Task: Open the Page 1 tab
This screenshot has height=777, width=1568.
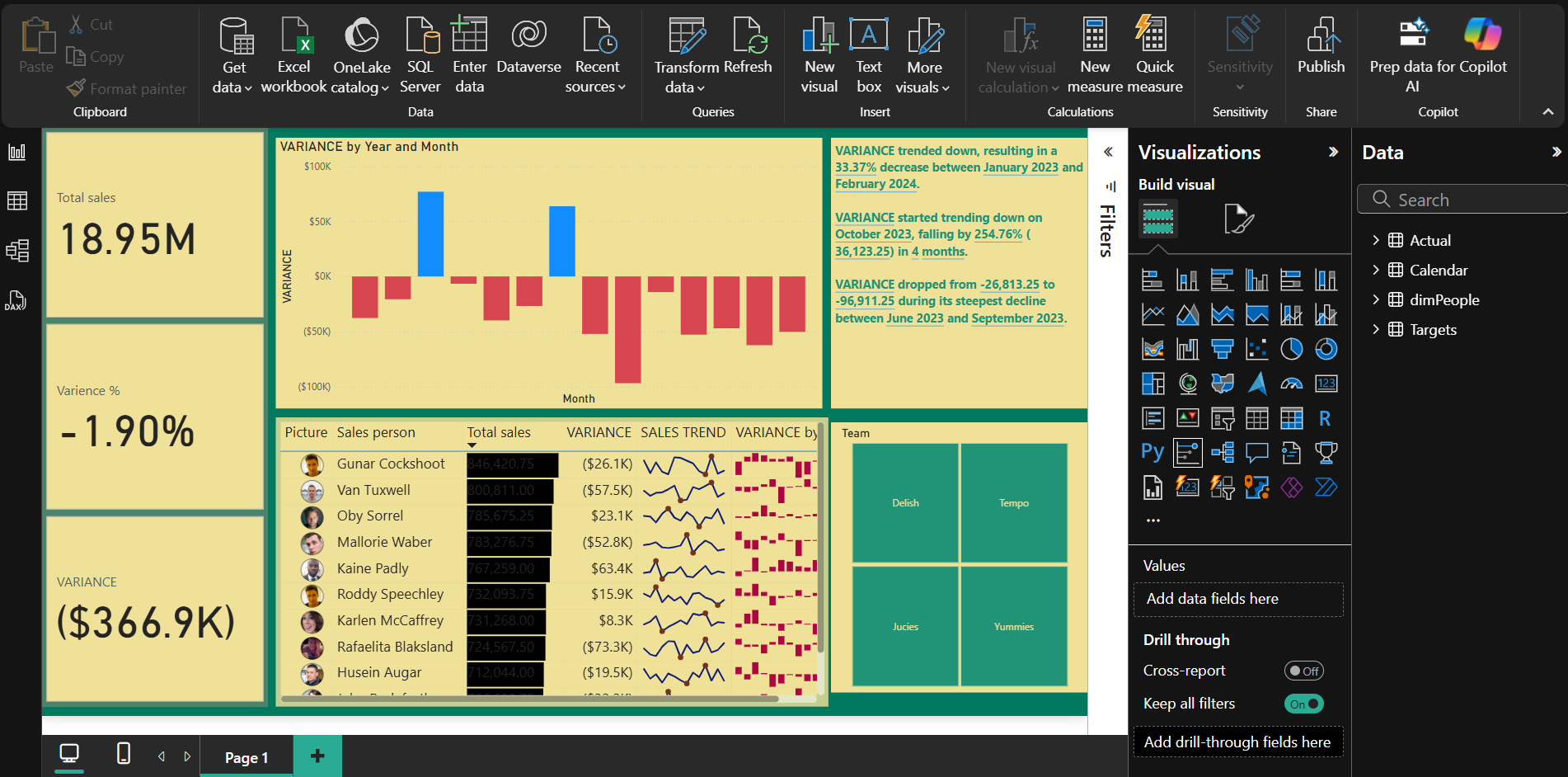Action: pos(246,757)
